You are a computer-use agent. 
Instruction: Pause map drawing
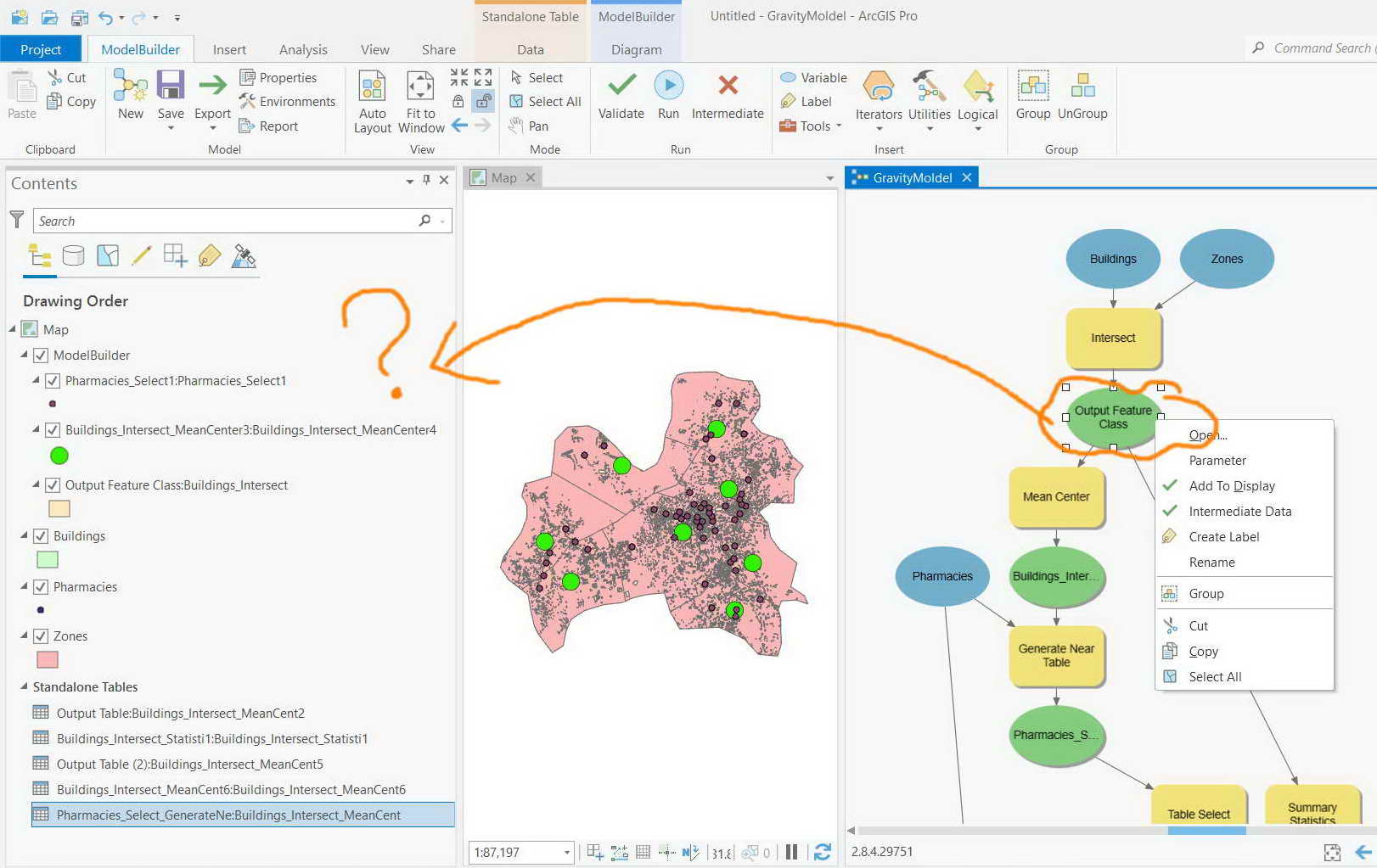click(791, 852)
